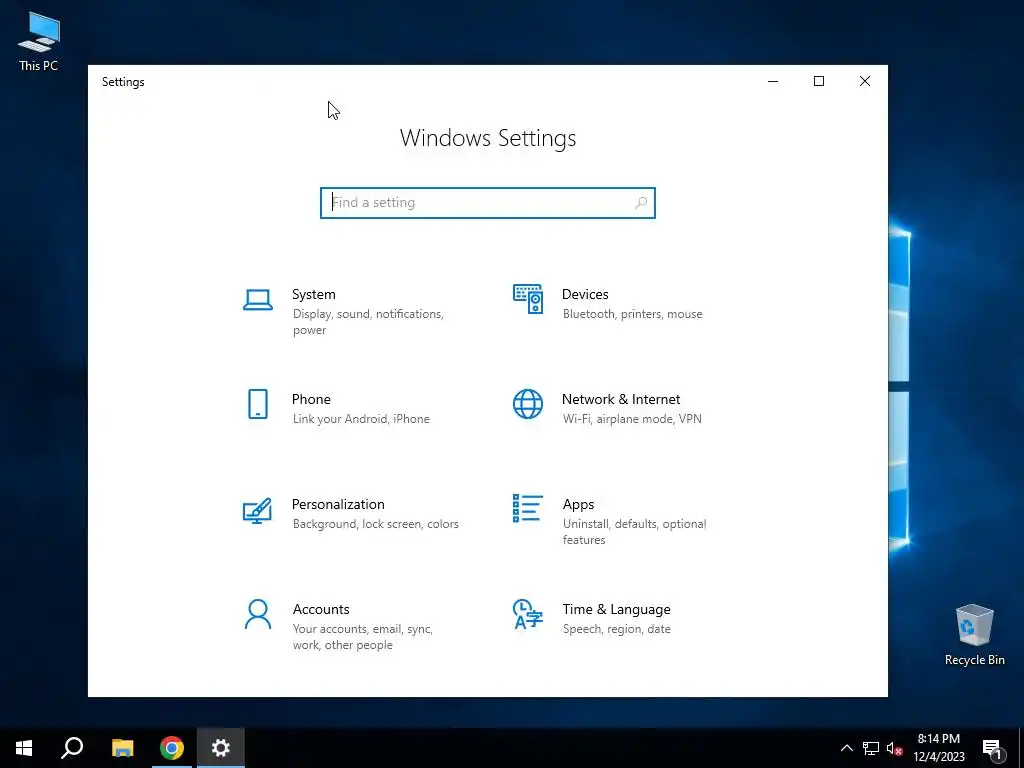Open the Devices settings heading

pos(585,295)
